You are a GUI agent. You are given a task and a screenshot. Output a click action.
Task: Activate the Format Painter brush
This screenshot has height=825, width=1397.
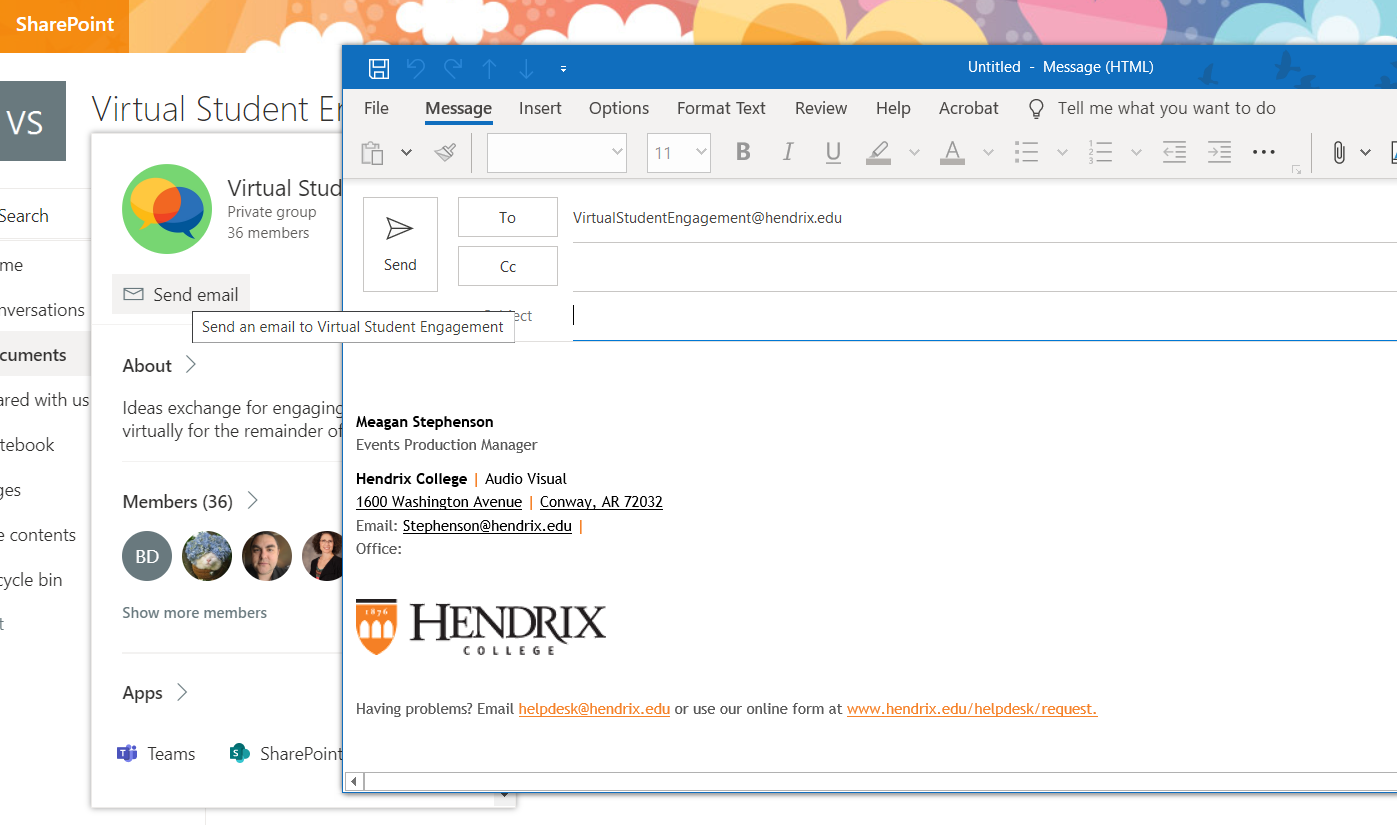tap(445, 153)
